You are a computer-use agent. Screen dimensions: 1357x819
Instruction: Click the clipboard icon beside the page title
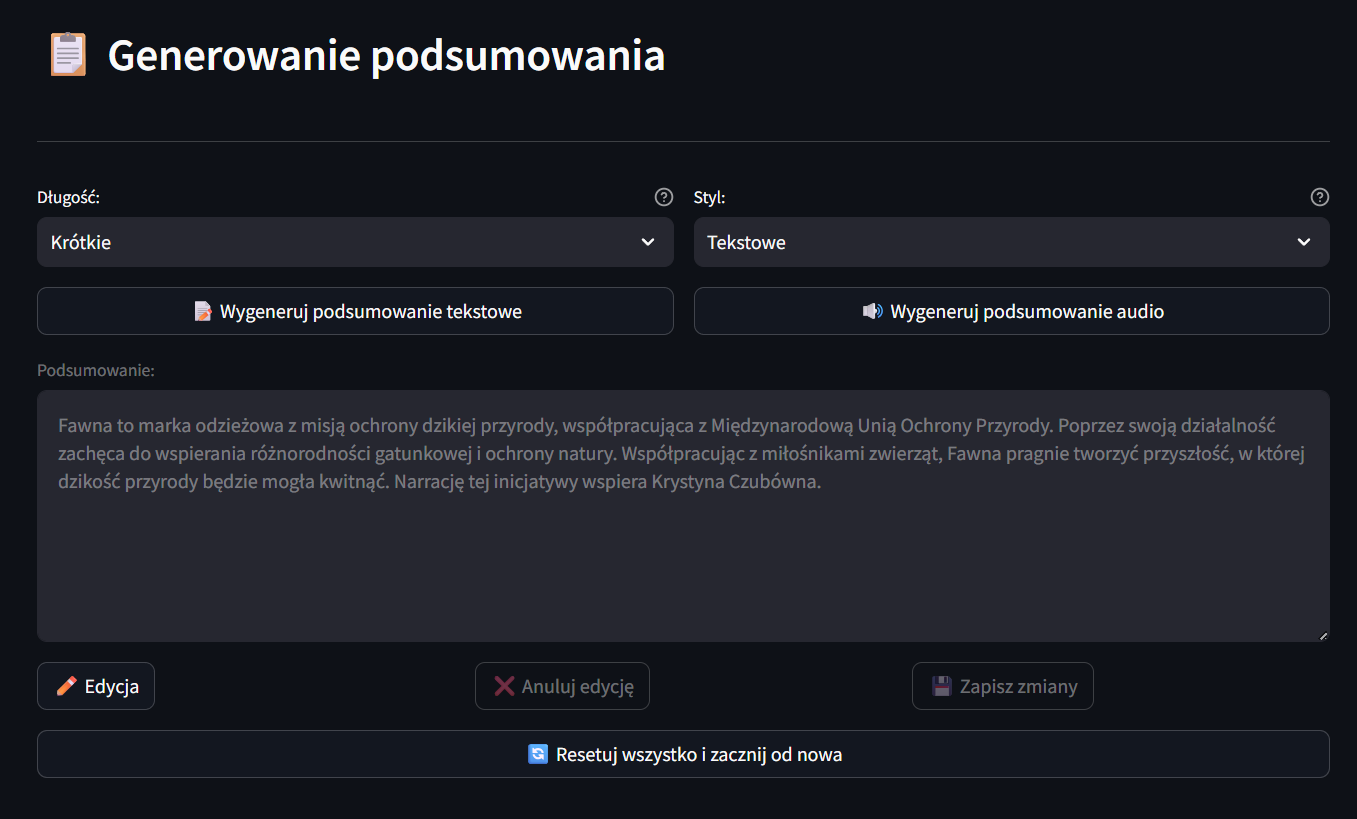point(68,55)
